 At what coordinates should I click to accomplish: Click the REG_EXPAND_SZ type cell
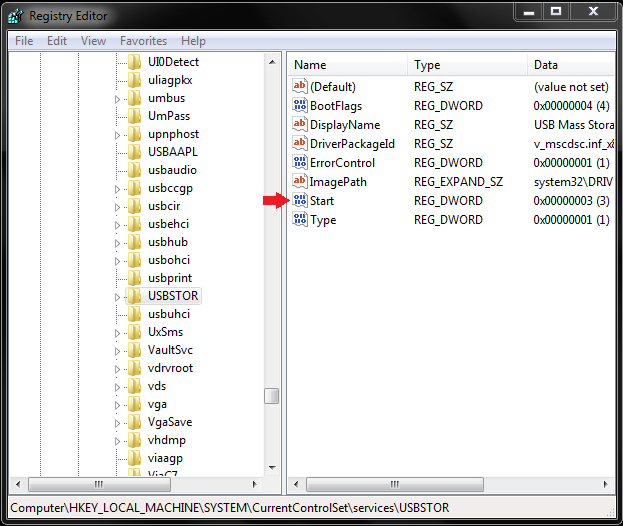click(458, 182)
